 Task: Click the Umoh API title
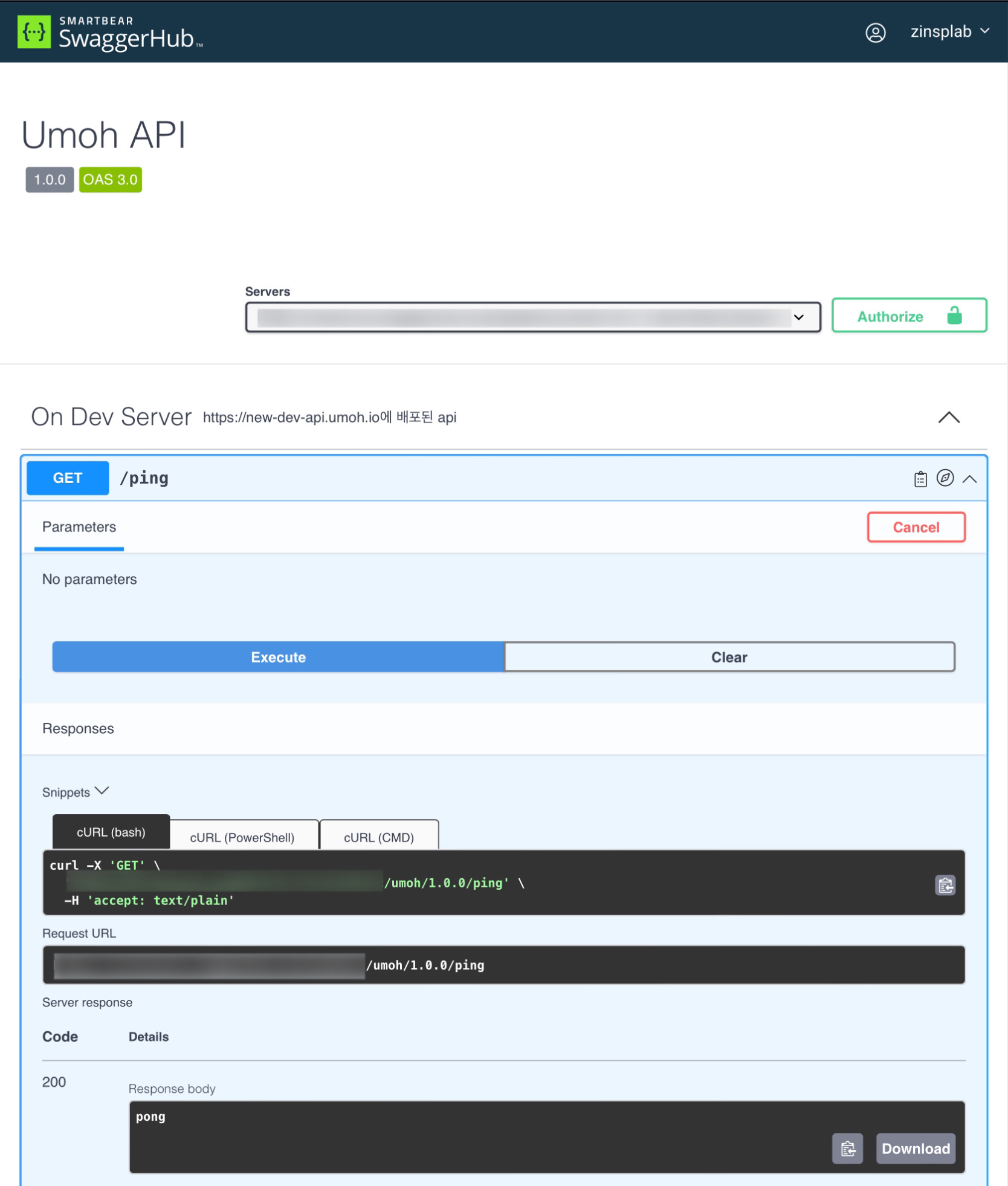(x=104, y=134)
